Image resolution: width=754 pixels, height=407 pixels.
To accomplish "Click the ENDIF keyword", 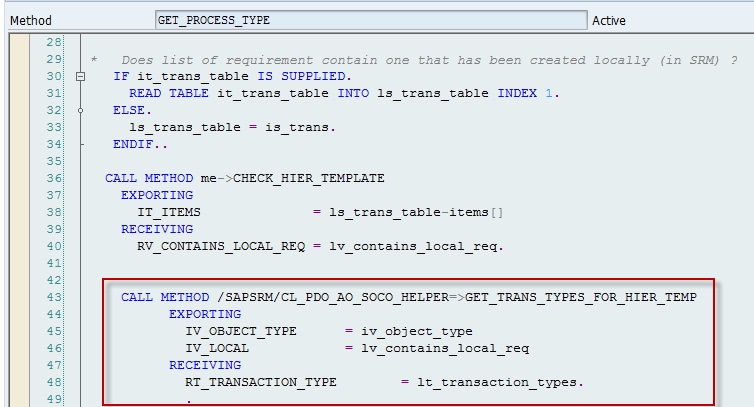I will pos(133,144).
